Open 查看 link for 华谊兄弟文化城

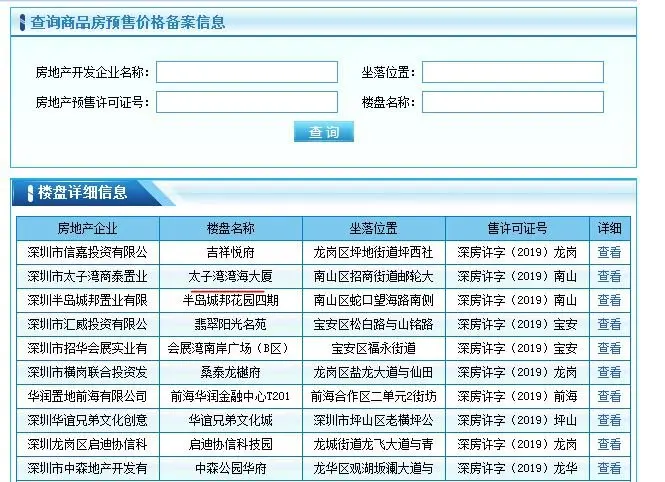(x=609, y=421)
